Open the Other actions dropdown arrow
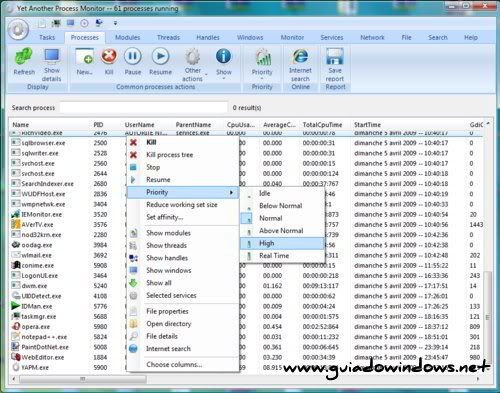500x393 pixels. point(206,75)
